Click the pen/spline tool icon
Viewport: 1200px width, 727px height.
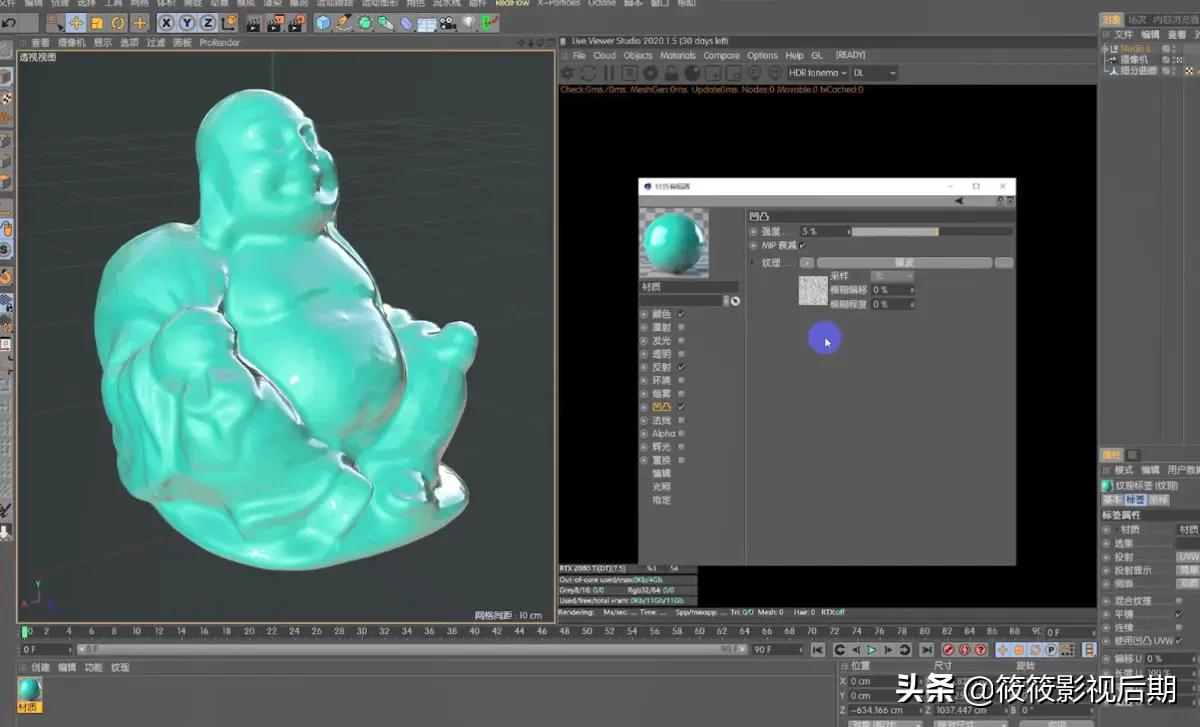344,21
